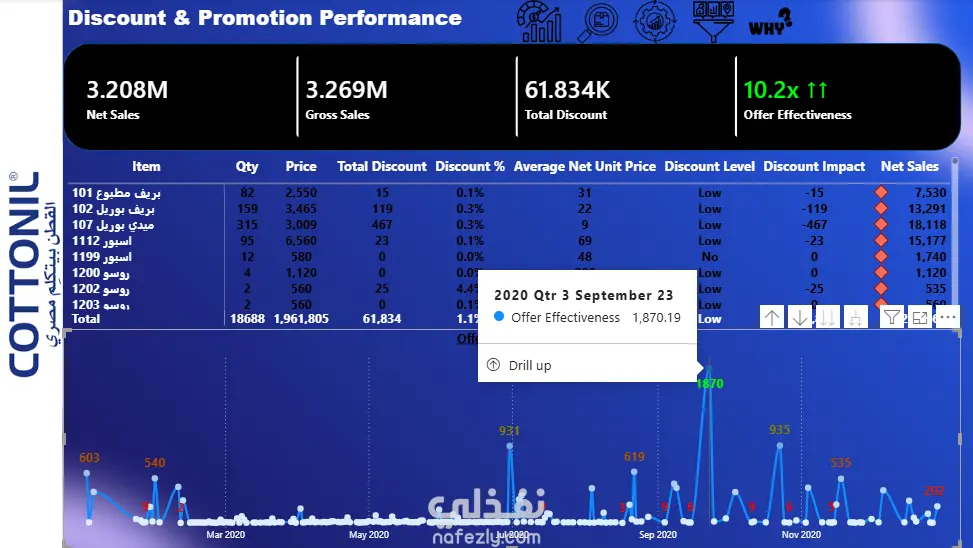Open the WHY? analysis page icon
The height and width of the screenshot is (548, 973).
pyautogui.click(x=770, y=22)
